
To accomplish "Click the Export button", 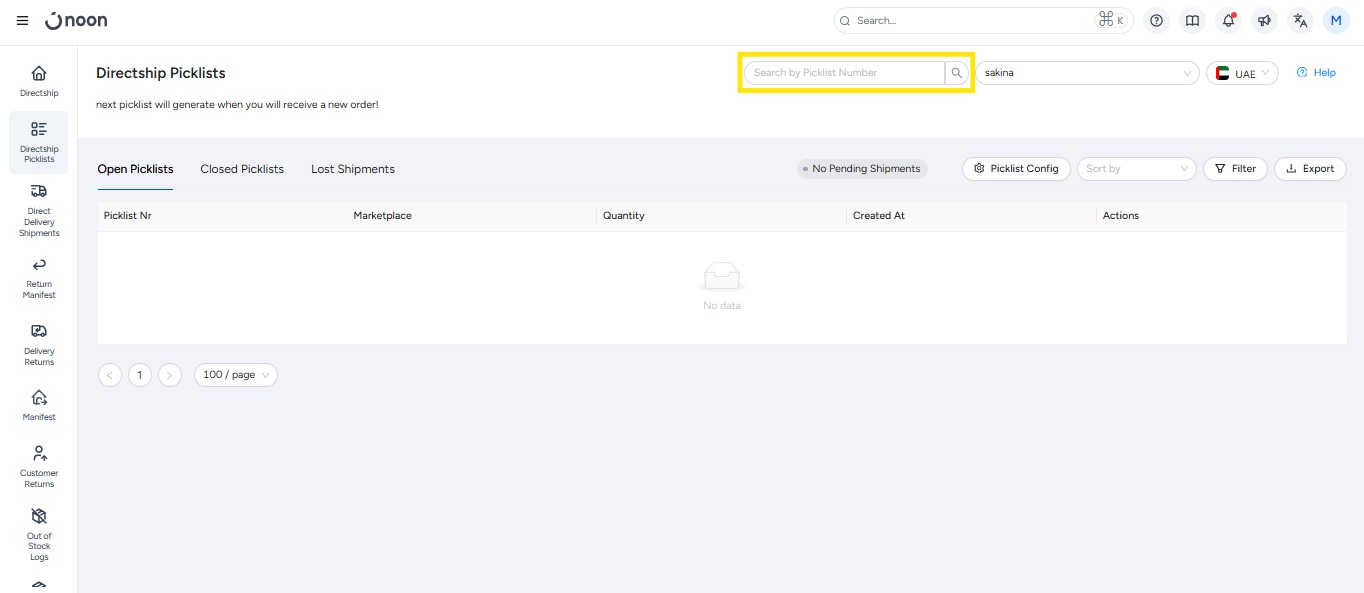I will point(1310,169).
